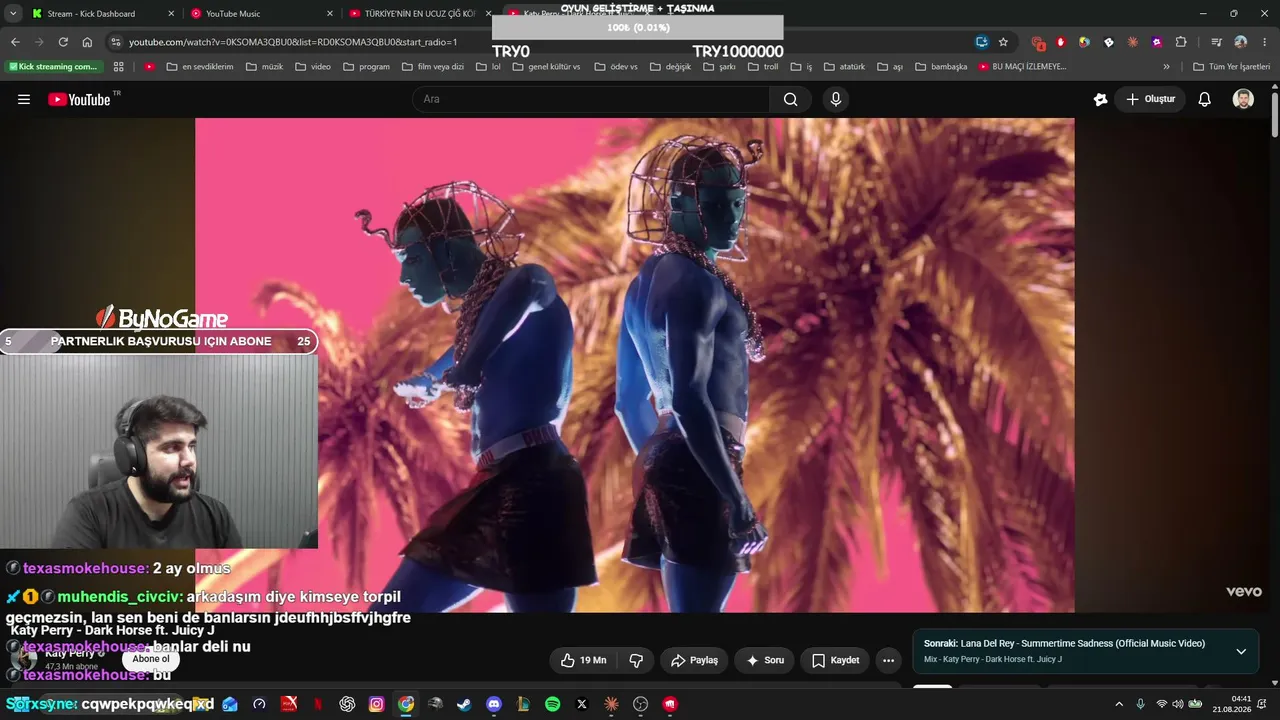Click the Kaydet save button
This screenshot has height=720, width=1280.
(836, 660)
